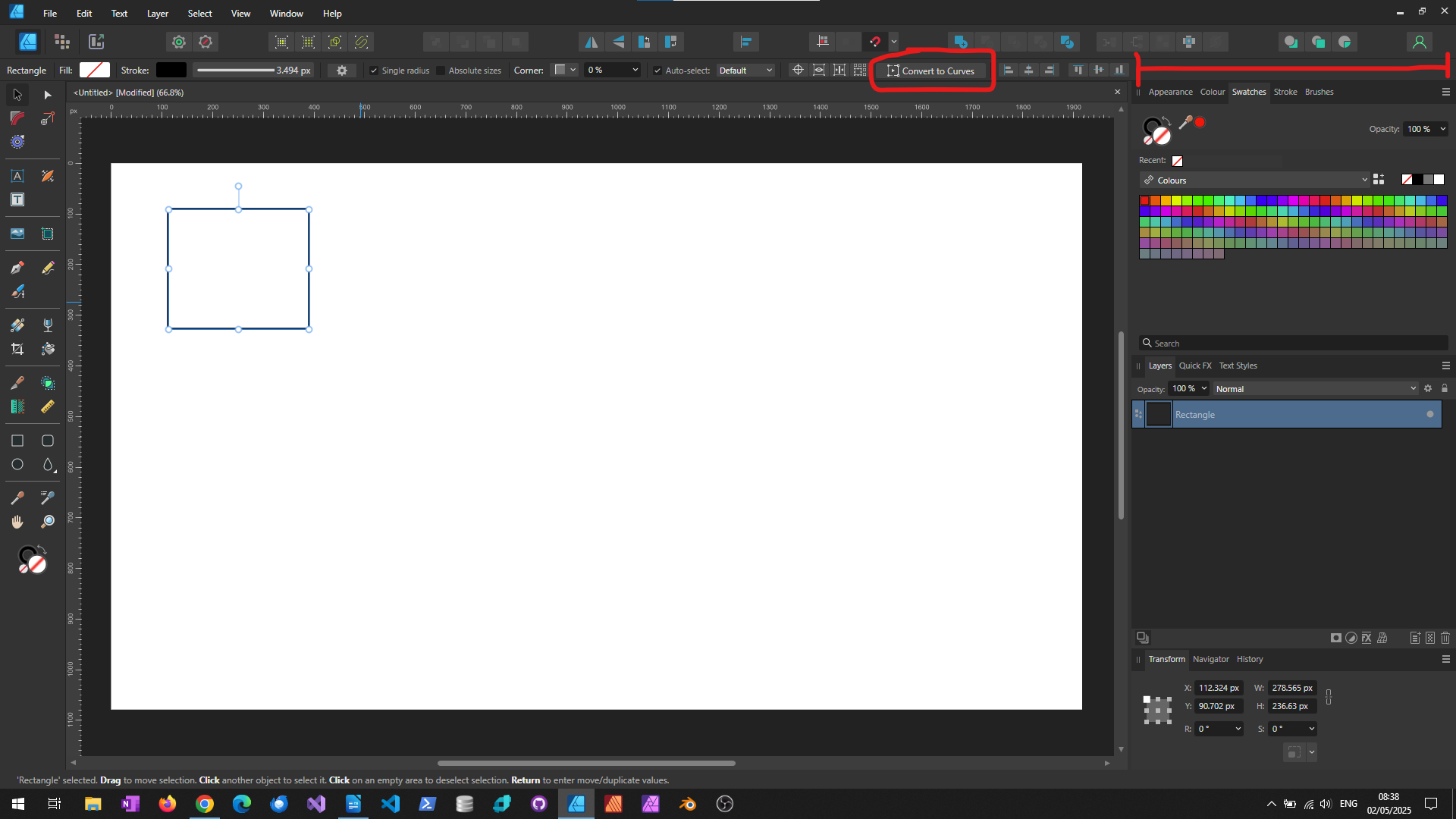1456x819 pixels.
Task: Select the Vector Brush tool
Action: [17, 292]
